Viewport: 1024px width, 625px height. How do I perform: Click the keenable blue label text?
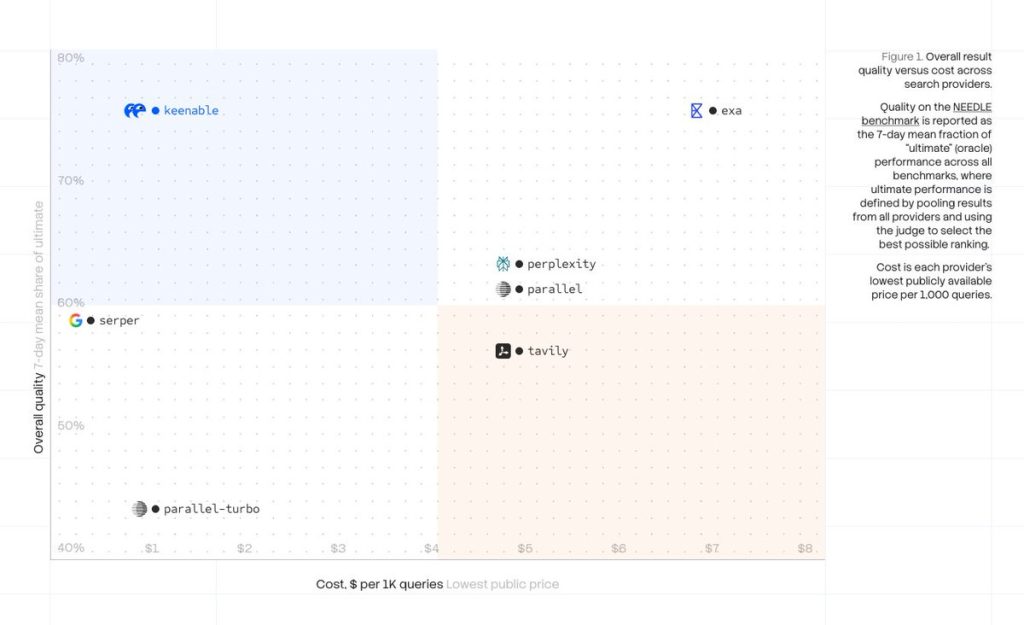[x=191, y=110]
